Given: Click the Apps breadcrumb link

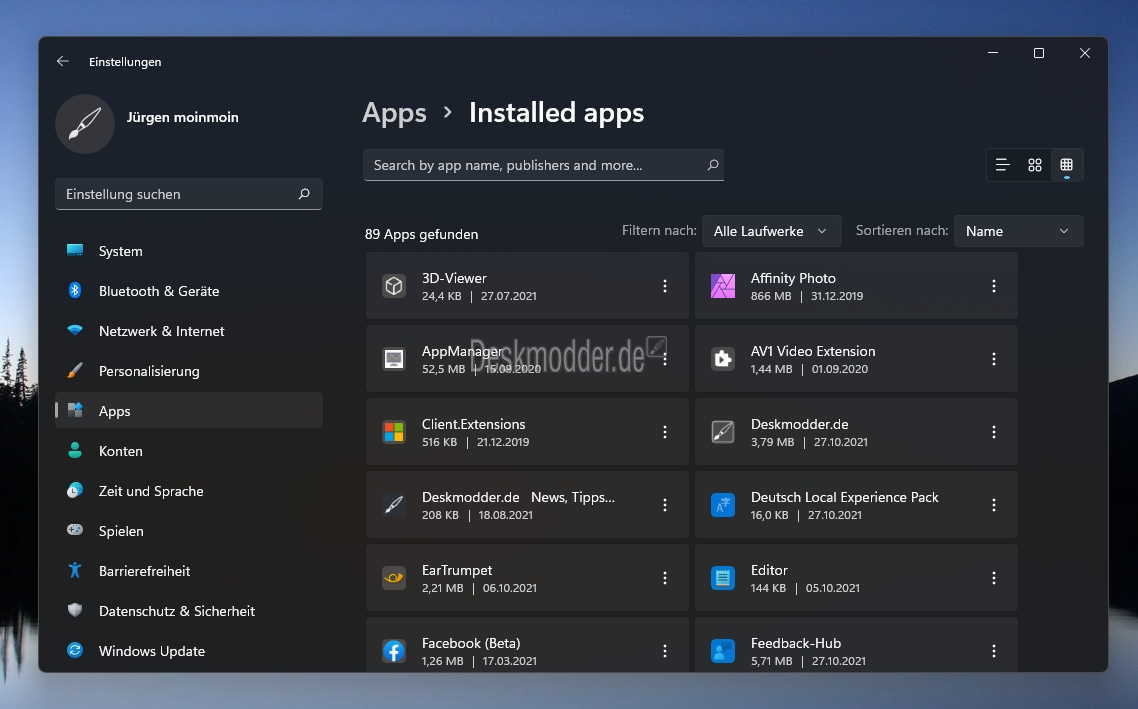Looking at the screenshot, I should click(394, 113).
